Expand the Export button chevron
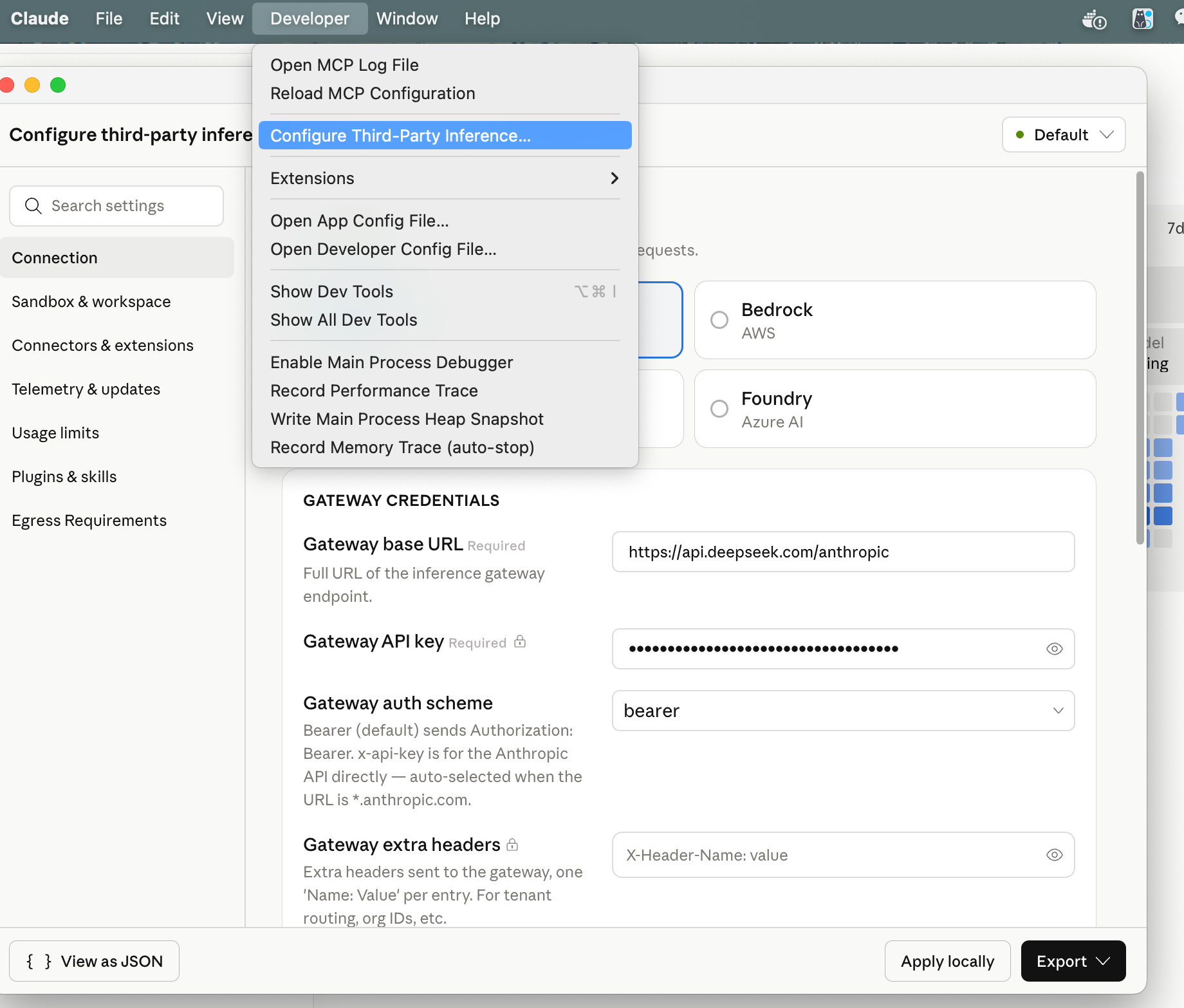 (x=1104, y=961)
